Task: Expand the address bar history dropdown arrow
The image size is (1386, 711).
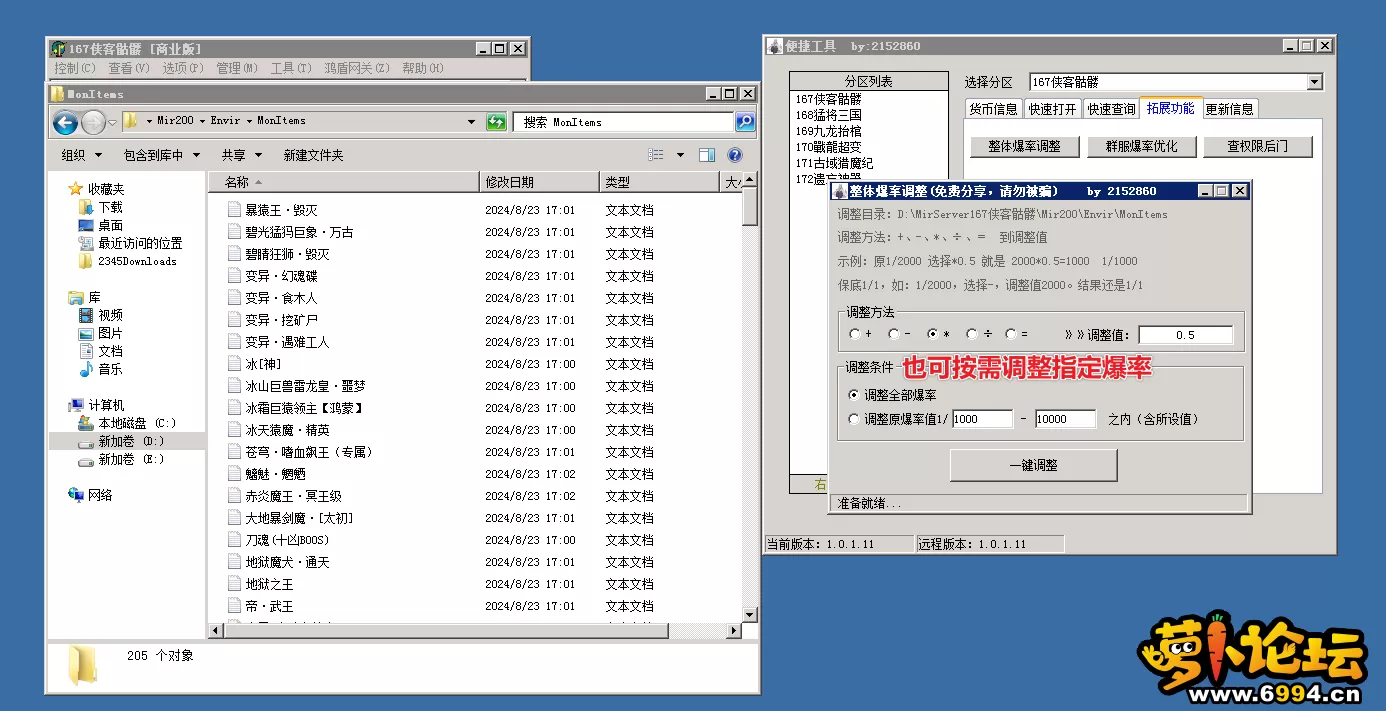Action: click(x=472, y=122)
